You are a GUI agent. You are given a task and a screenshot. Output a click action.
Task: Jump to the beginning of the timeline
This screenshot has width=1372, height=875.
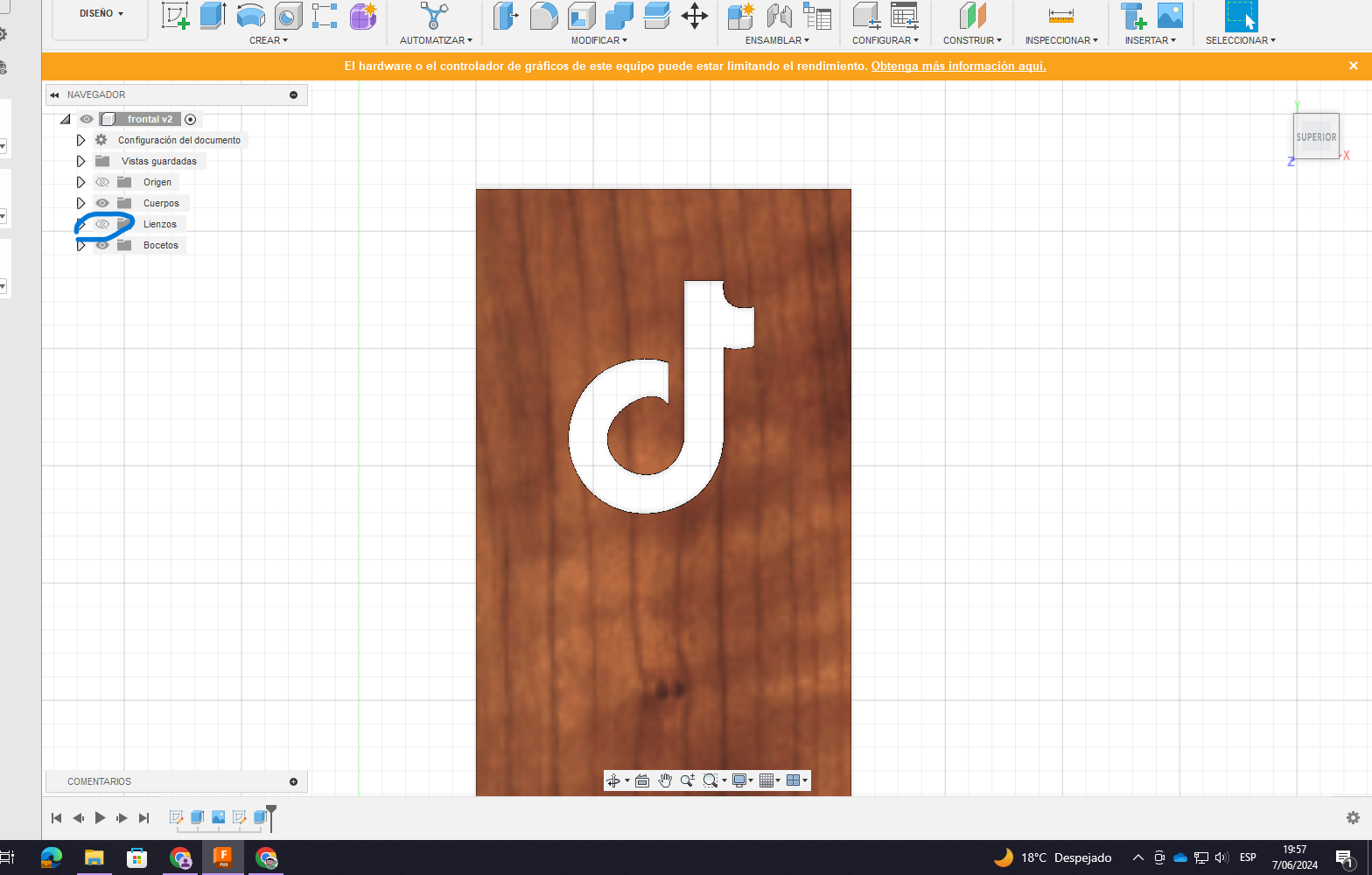pyautogui.click(x=57, y=818)
